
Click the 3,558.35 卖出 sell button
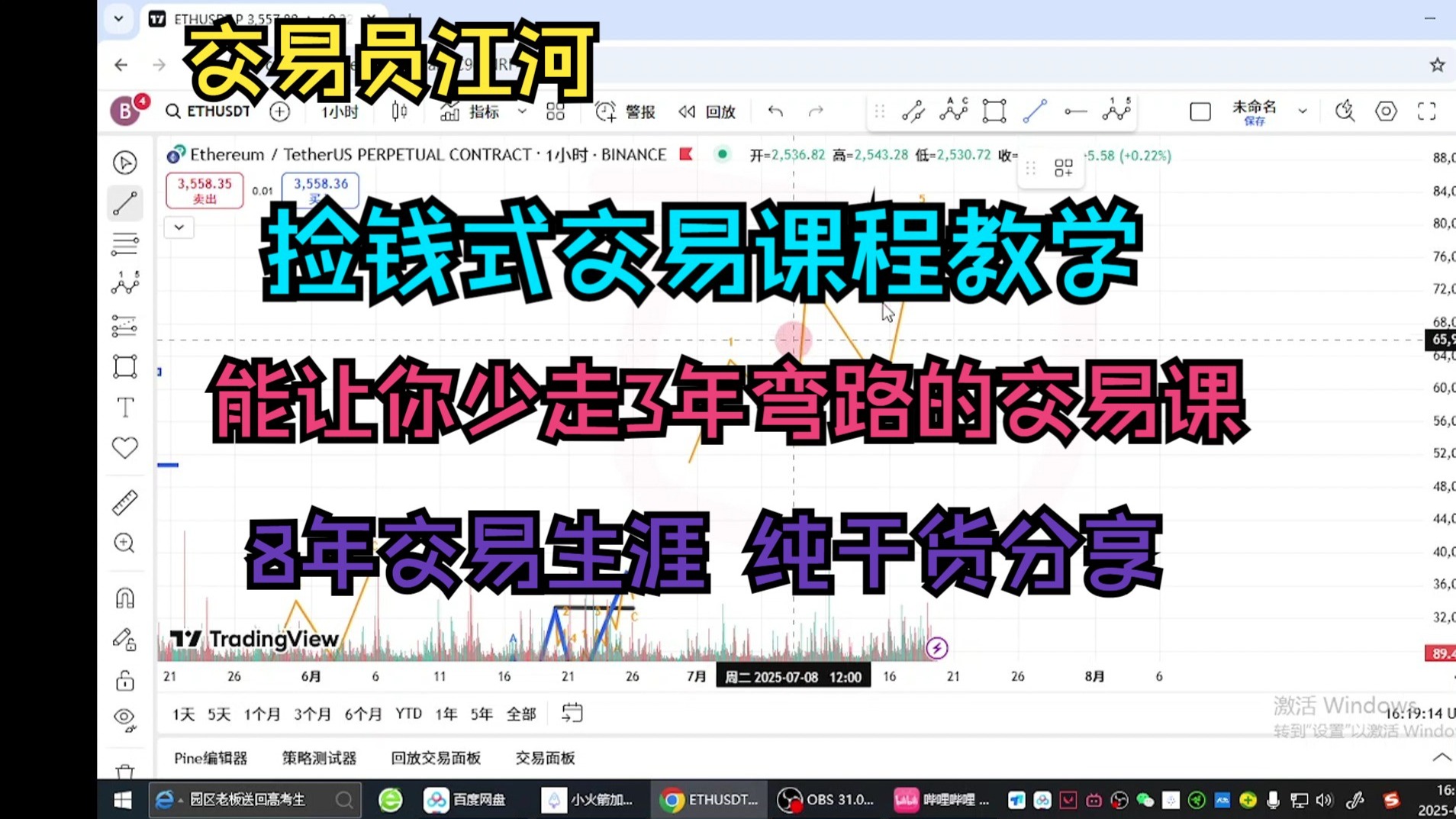tap(205, 190)
